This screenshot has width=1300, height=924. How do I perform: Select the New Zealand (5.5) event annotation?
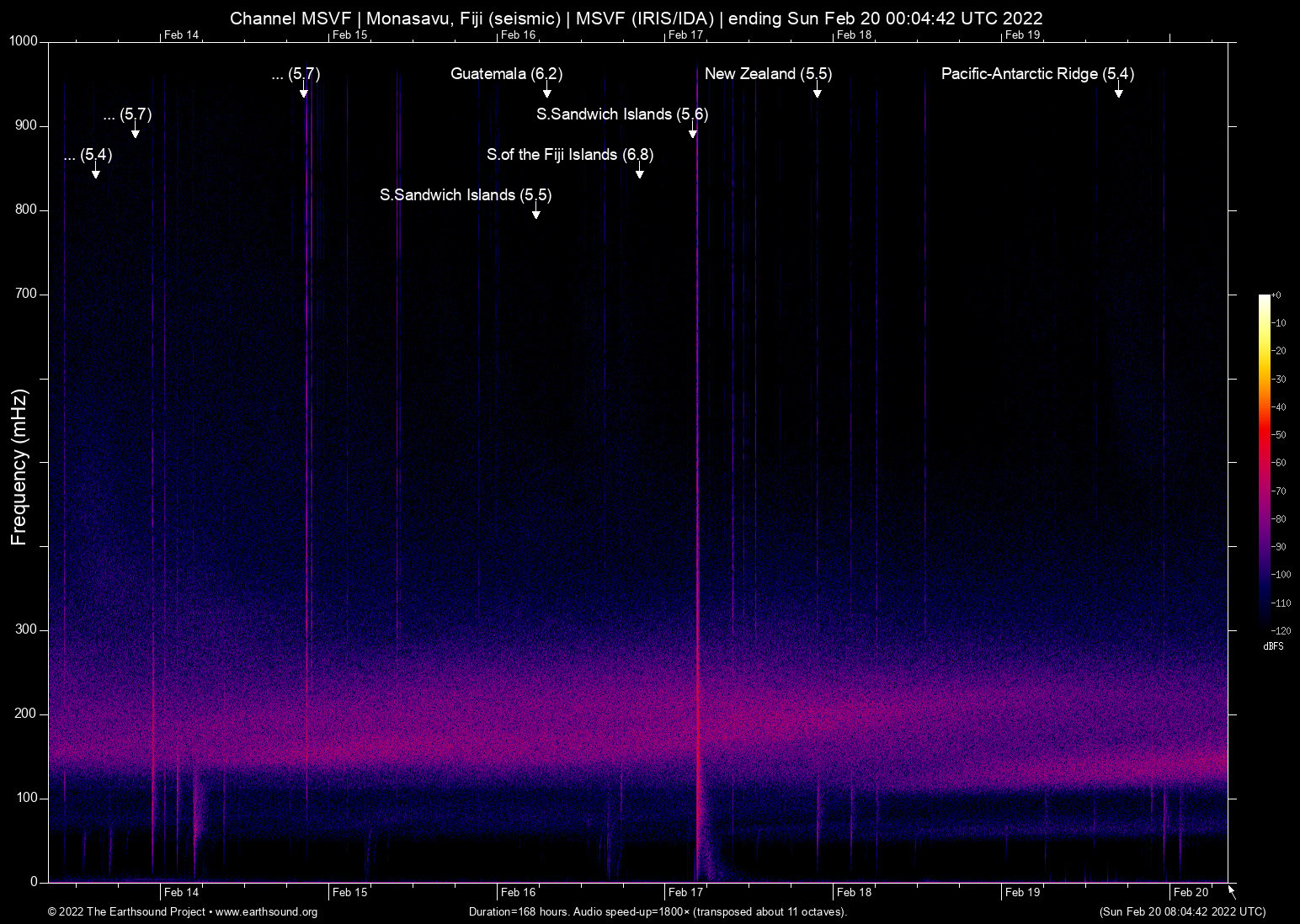[x=767, y=74]
